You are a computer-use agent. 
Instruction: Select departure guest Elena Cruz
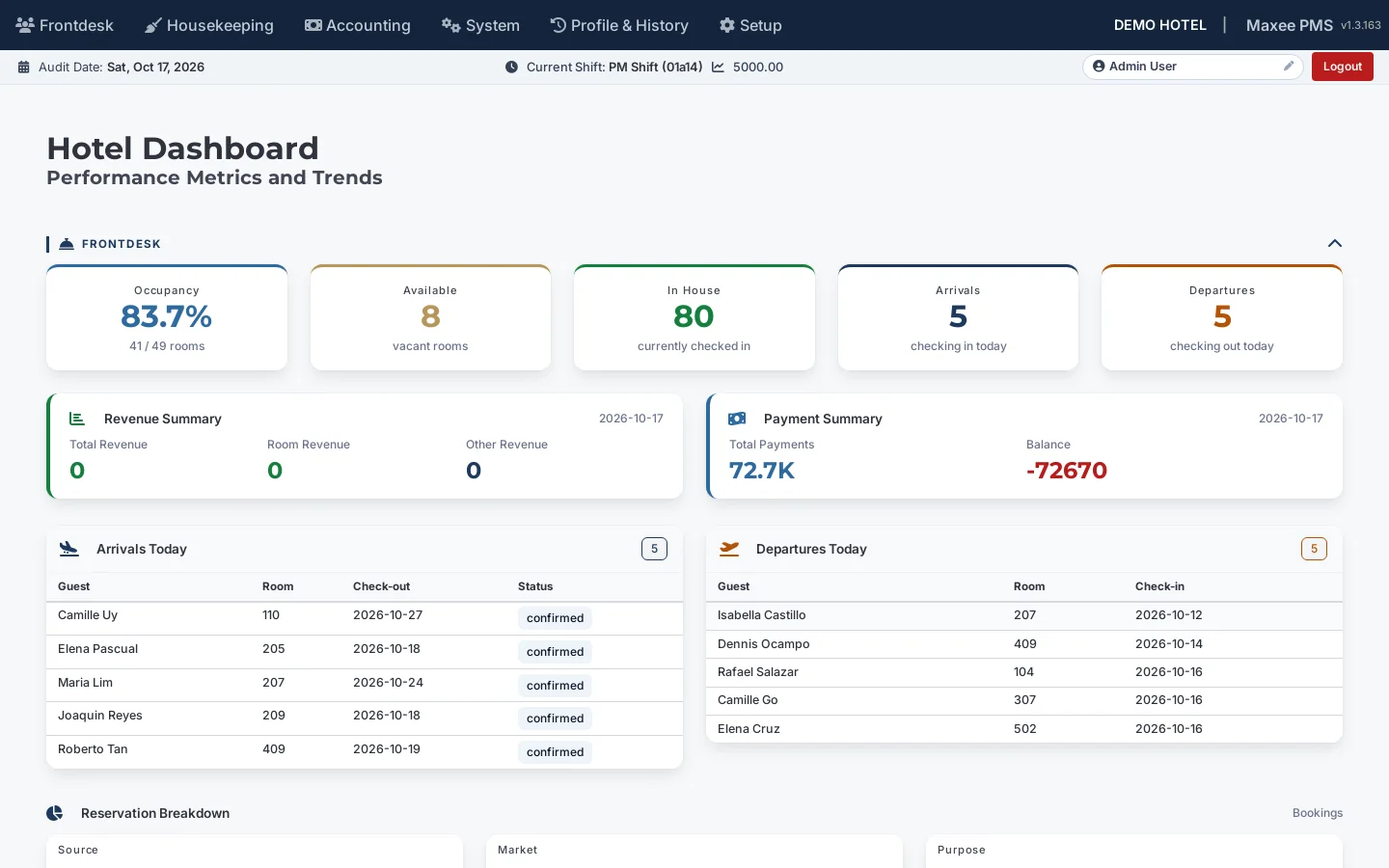[x=749, y=729]
